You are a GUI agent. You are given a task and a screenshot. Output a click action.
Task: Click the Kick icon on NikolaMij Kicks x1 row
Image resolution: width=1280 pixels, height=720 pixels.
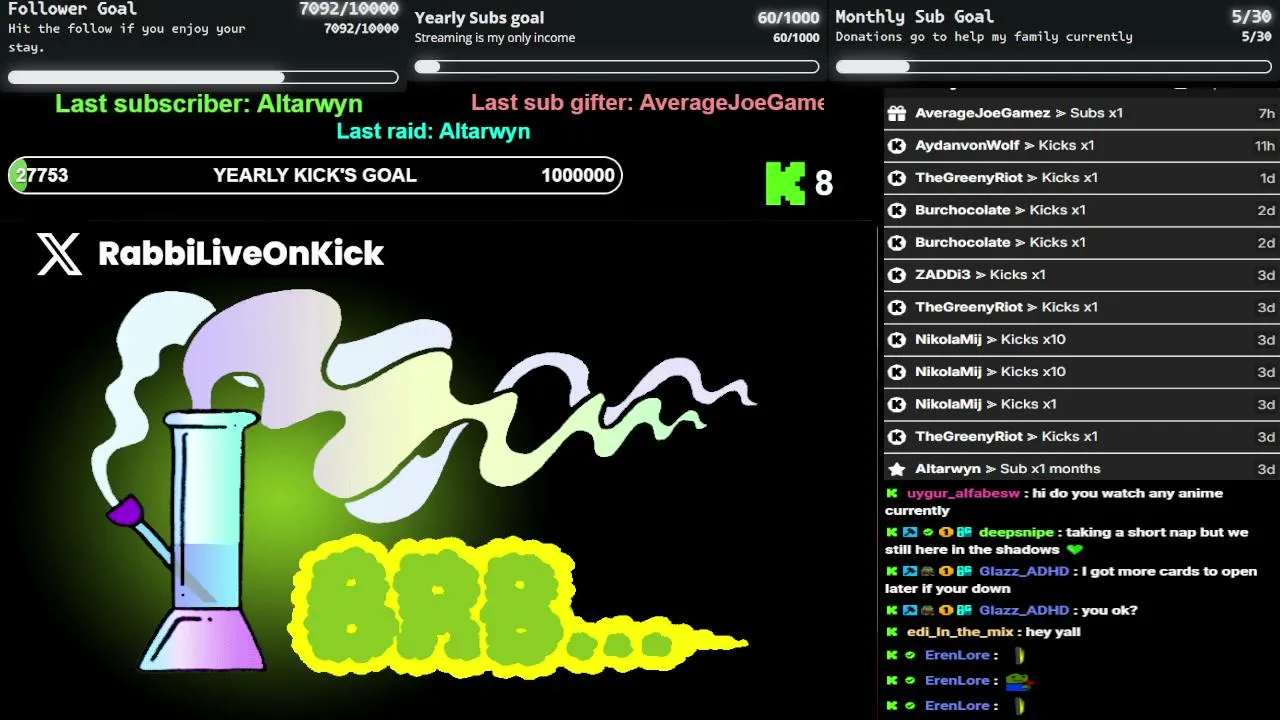[897, 404]
